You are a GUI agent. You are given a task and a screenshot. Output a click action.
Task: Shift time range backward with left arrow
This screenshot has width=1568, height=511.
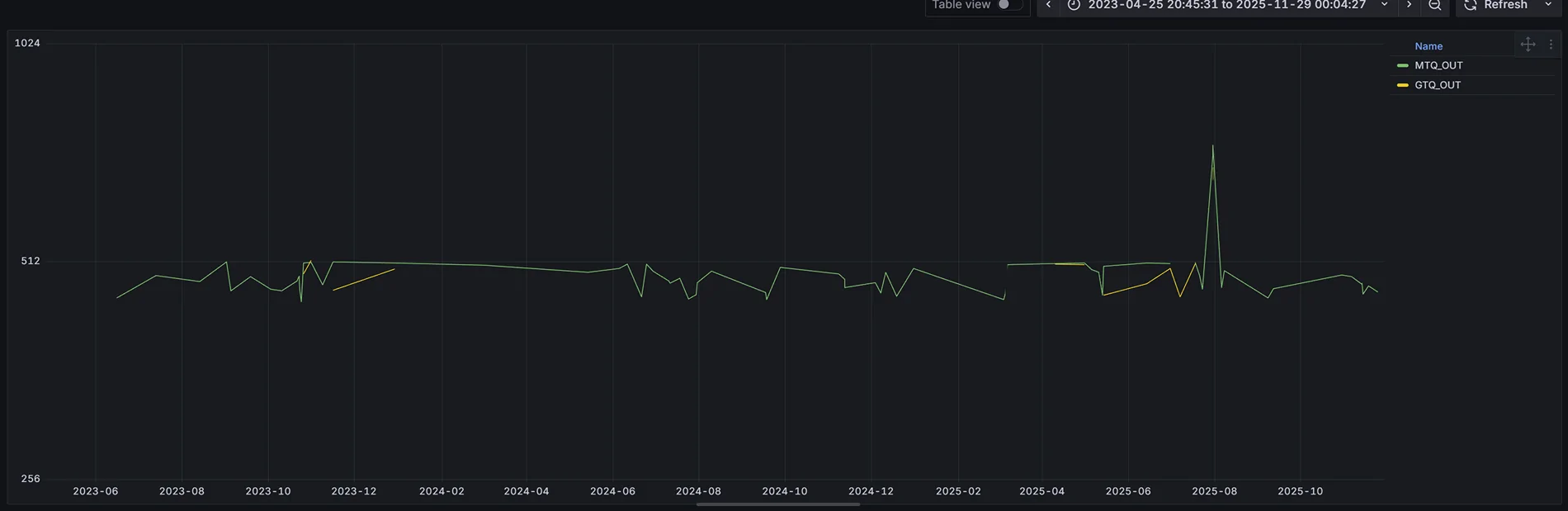click(x=1048, y=5)
